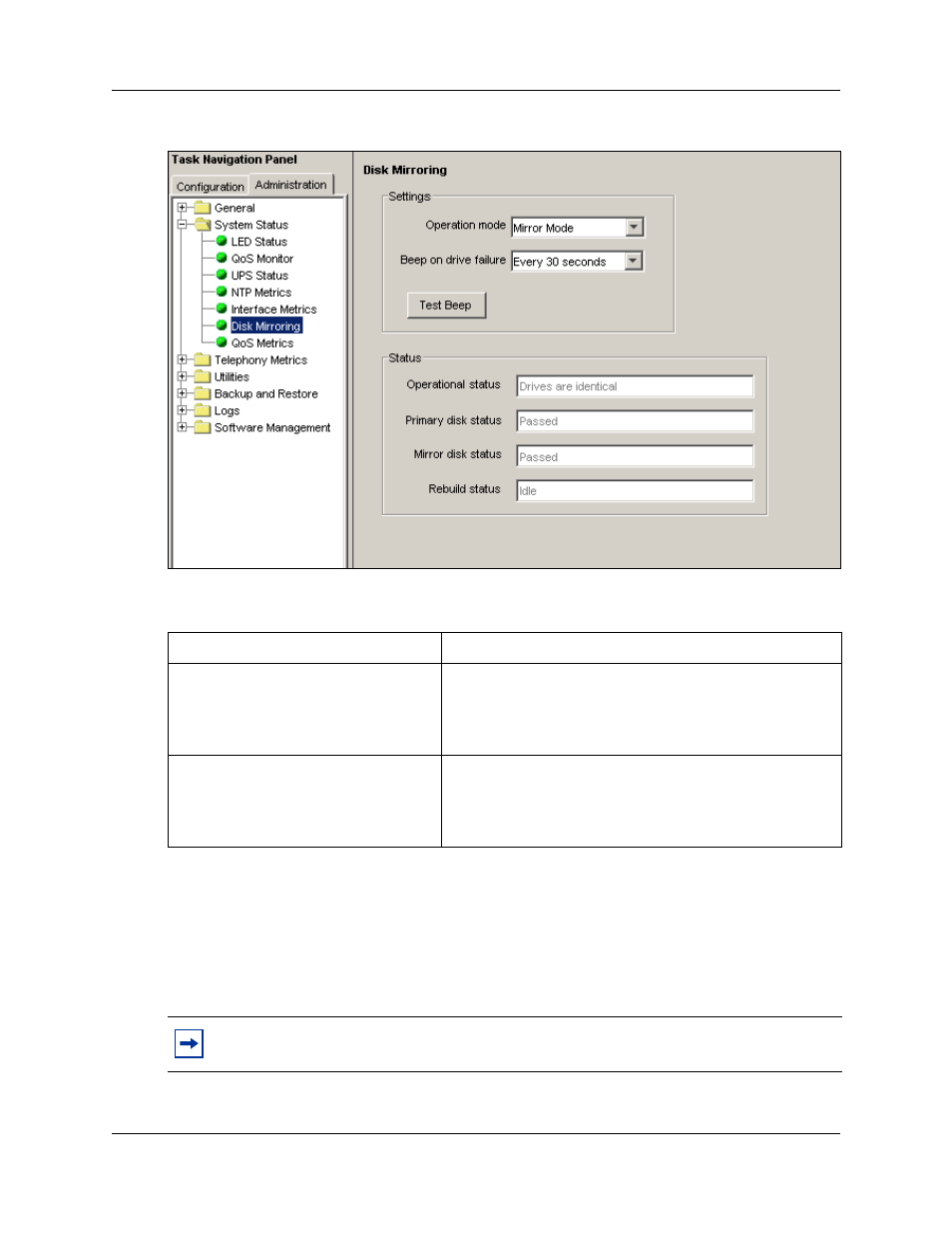Click the blue arrow note icon
Screen dimensions: 952x1233
(x=189, y=1043)
